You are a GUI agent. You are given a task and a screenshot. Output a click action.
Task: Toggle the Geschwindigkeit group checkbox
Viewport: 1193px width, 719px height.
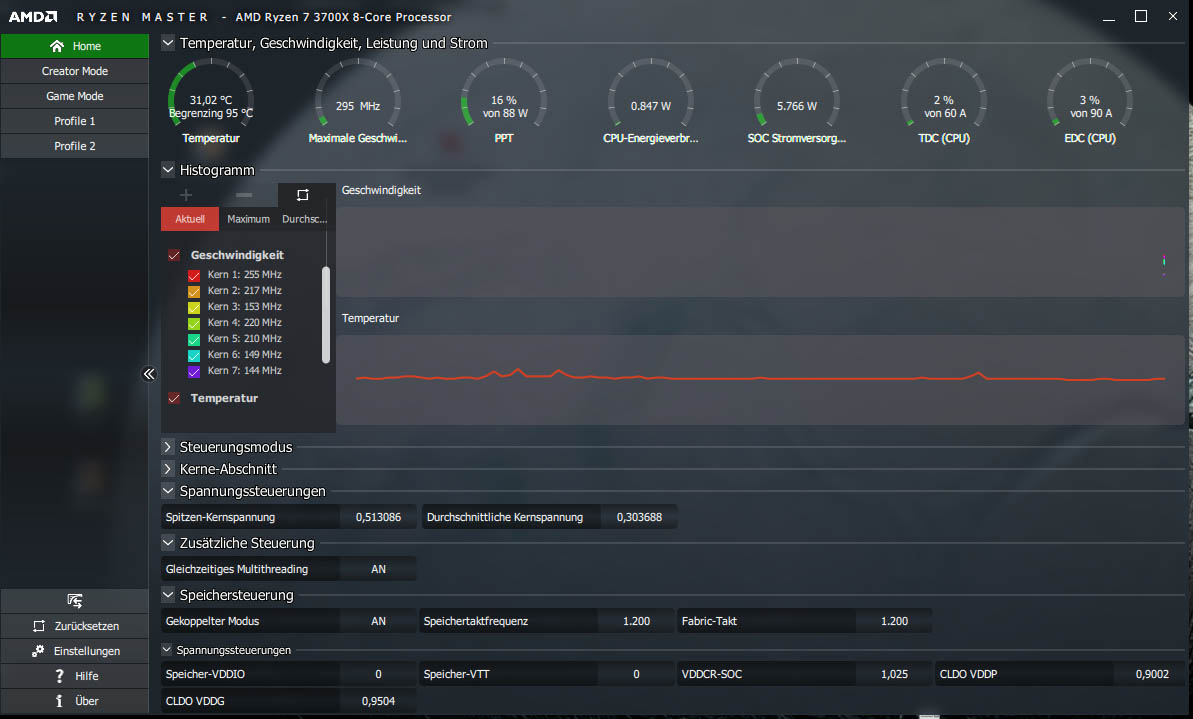174,256
